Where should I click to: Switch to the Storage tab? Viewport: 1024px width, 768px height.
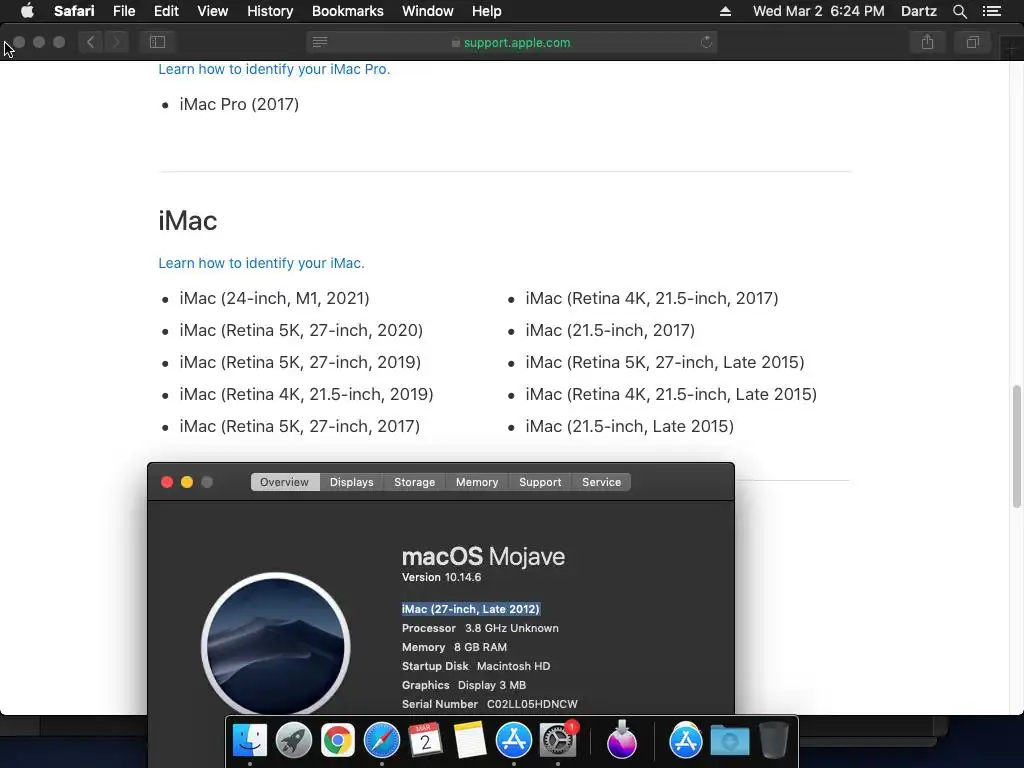pyautogui.click(x=414, y=482)
